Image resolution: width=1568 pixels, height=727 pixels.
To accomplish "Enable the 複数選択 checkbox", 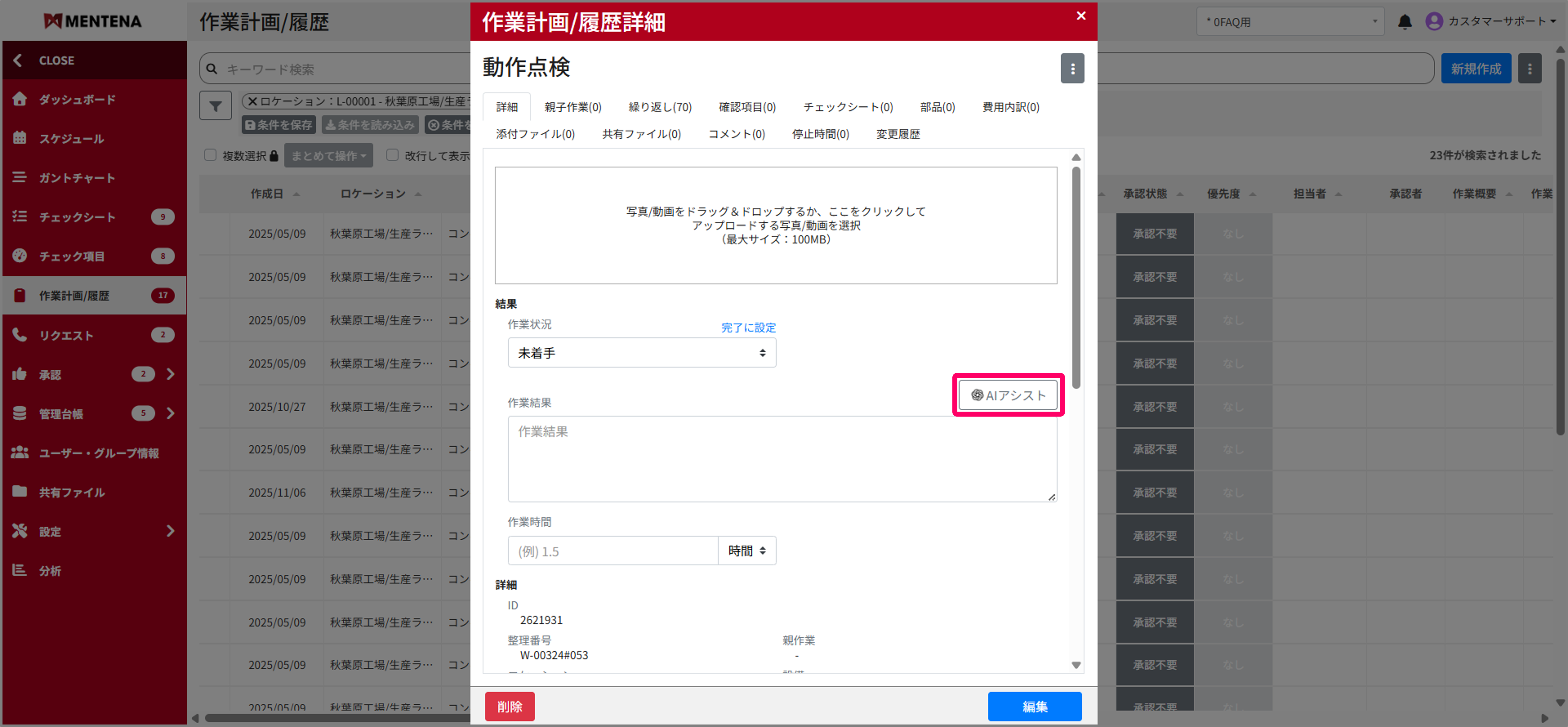I will click(211, 155).
